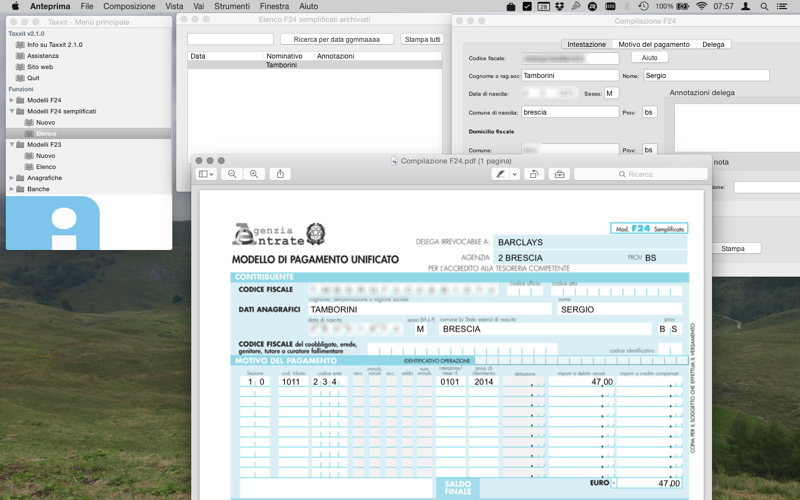The height and width of the screenshot is (500, 800).
Task: Open the Vai menu
Action: pos(198,6)
